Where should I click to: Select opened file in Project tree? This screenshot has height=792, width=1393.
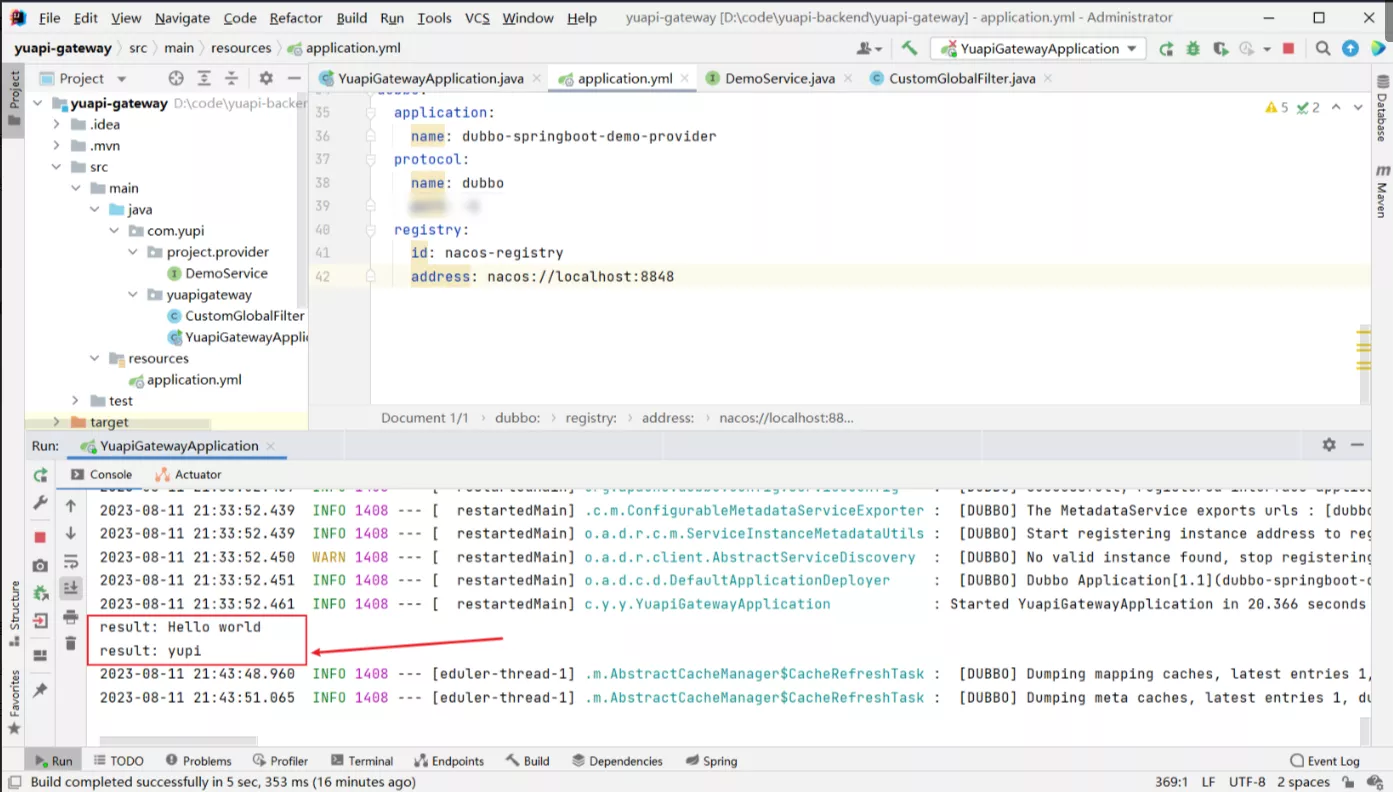click(x=176, y=78)
